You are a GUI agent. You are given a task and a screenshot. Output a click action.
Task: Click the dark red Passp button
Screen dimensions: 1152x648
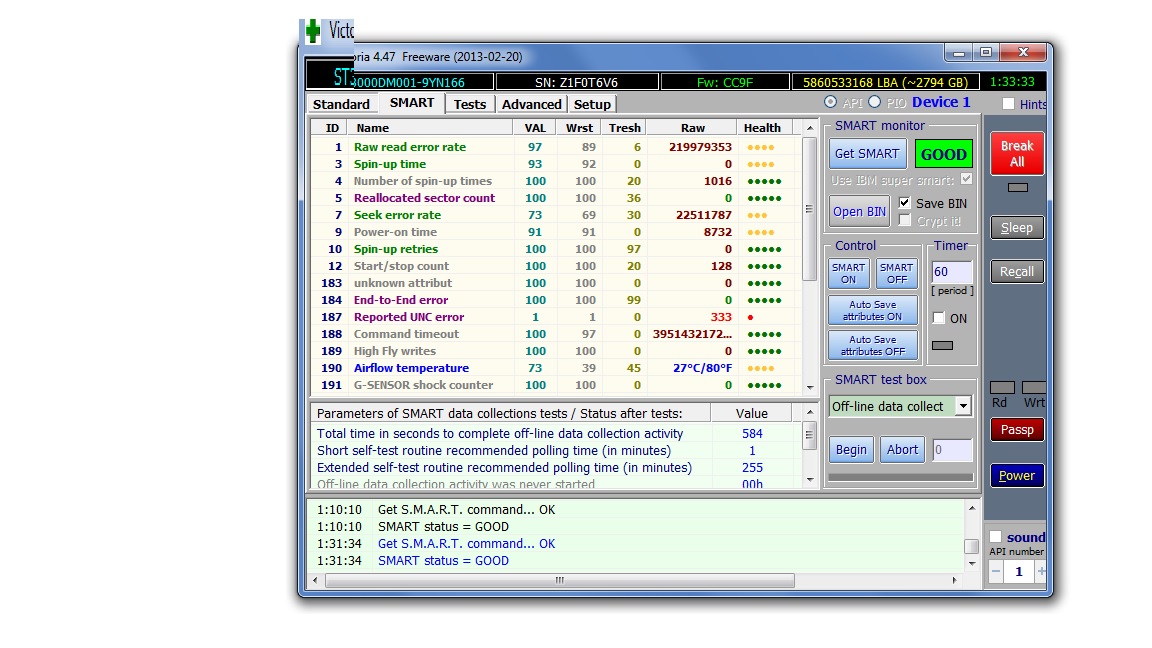point(1017,430)
